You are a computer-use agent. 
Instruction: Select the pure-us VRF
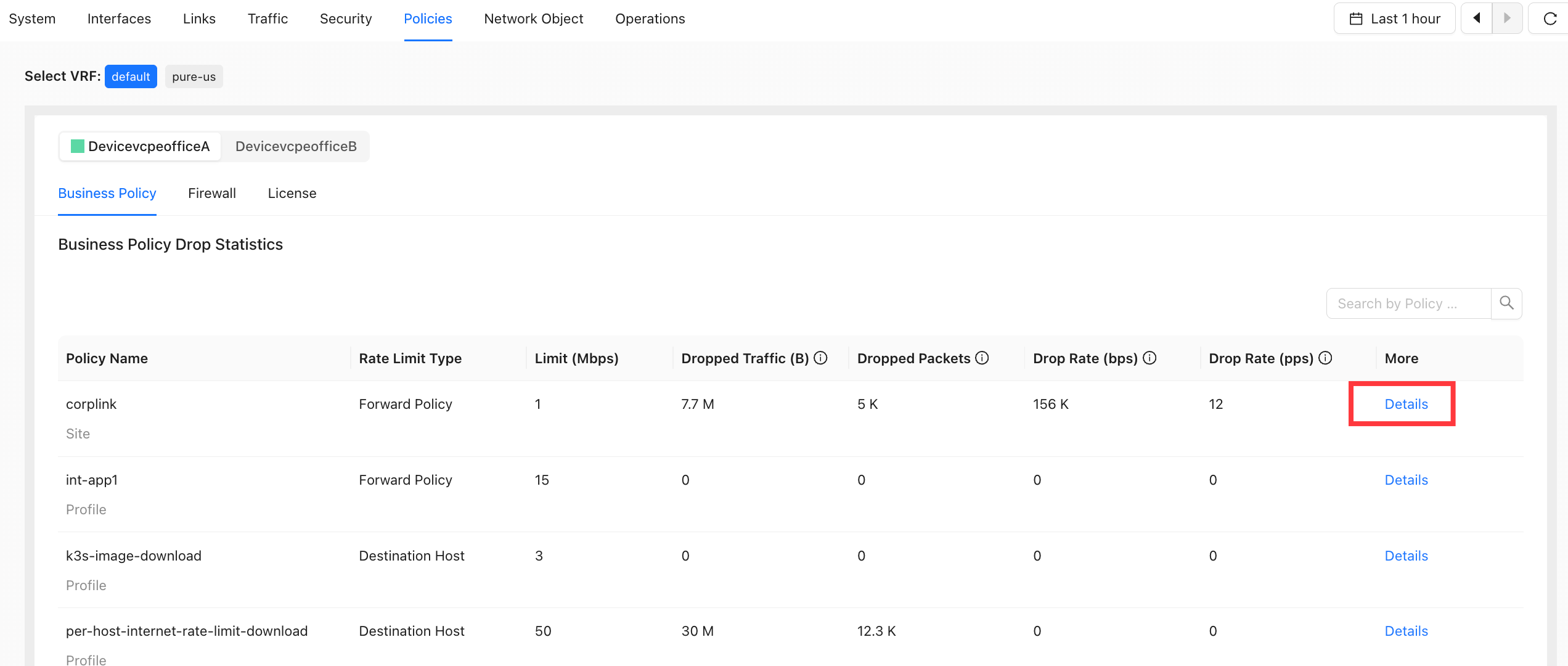tap(194, 76)
